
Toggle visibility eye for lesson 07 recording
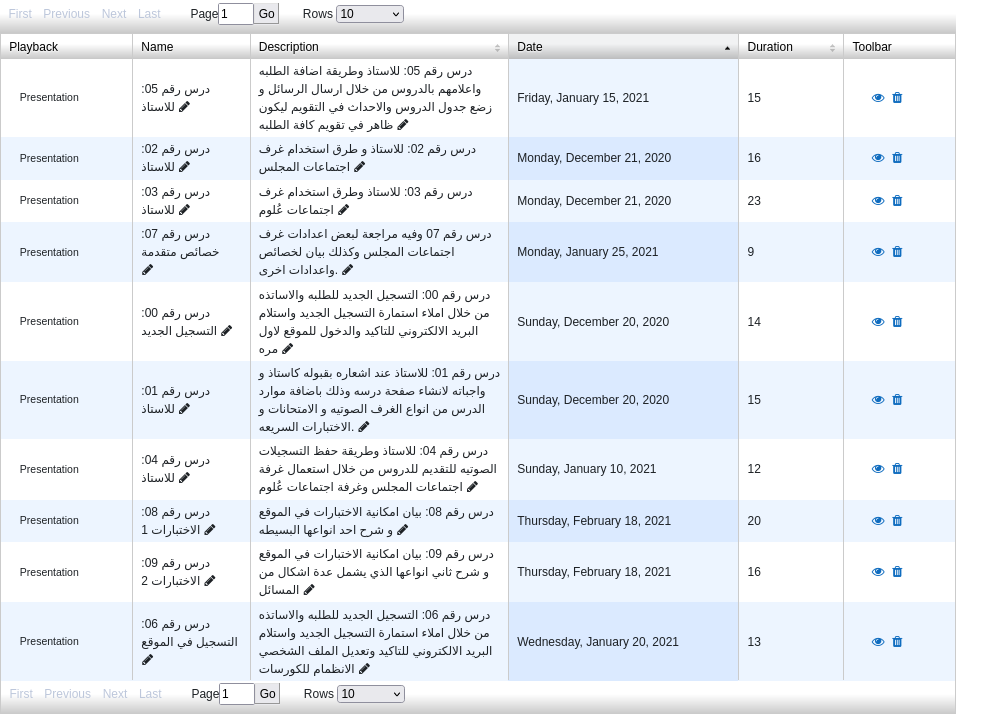pyautogui.click(x=878, y=252)
